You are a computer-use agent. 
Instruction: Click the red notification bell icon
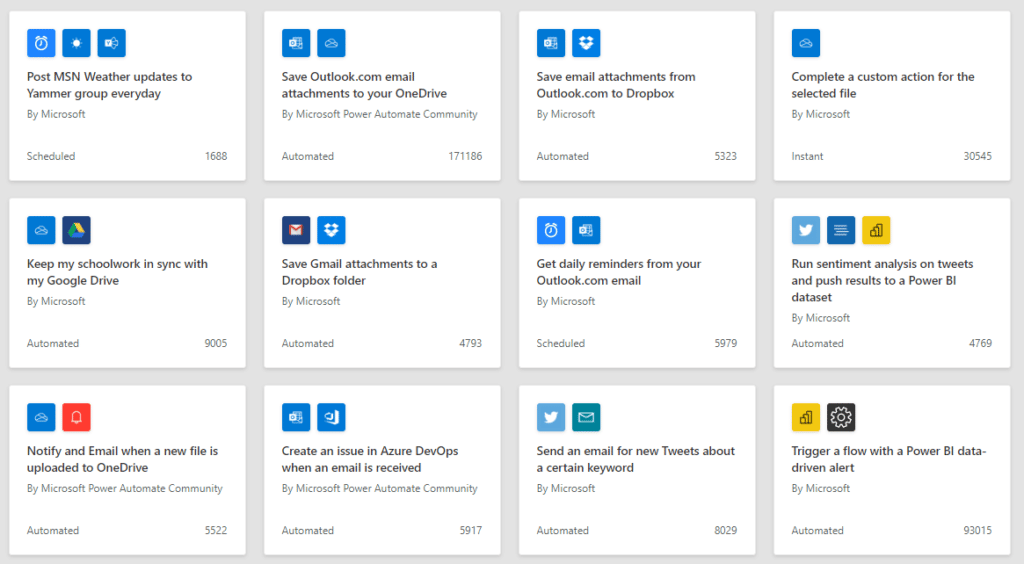[76, 417]
